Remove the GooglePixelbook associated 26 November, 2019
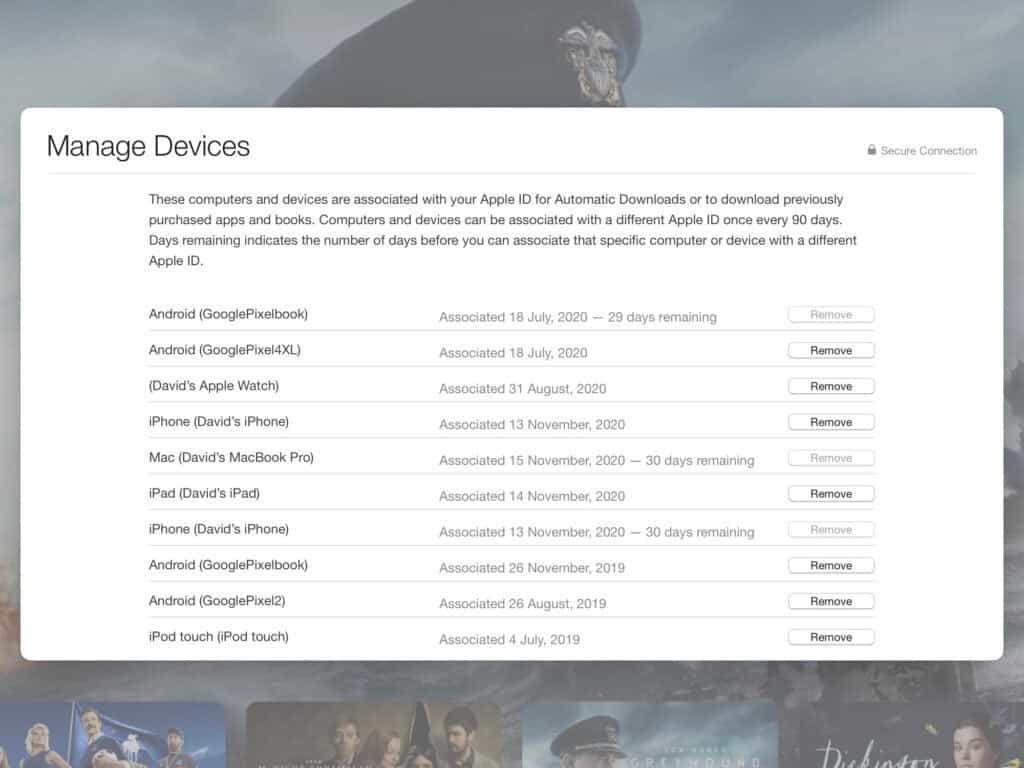This screenshot has width=1024, height=768. (x=830, y=566)
